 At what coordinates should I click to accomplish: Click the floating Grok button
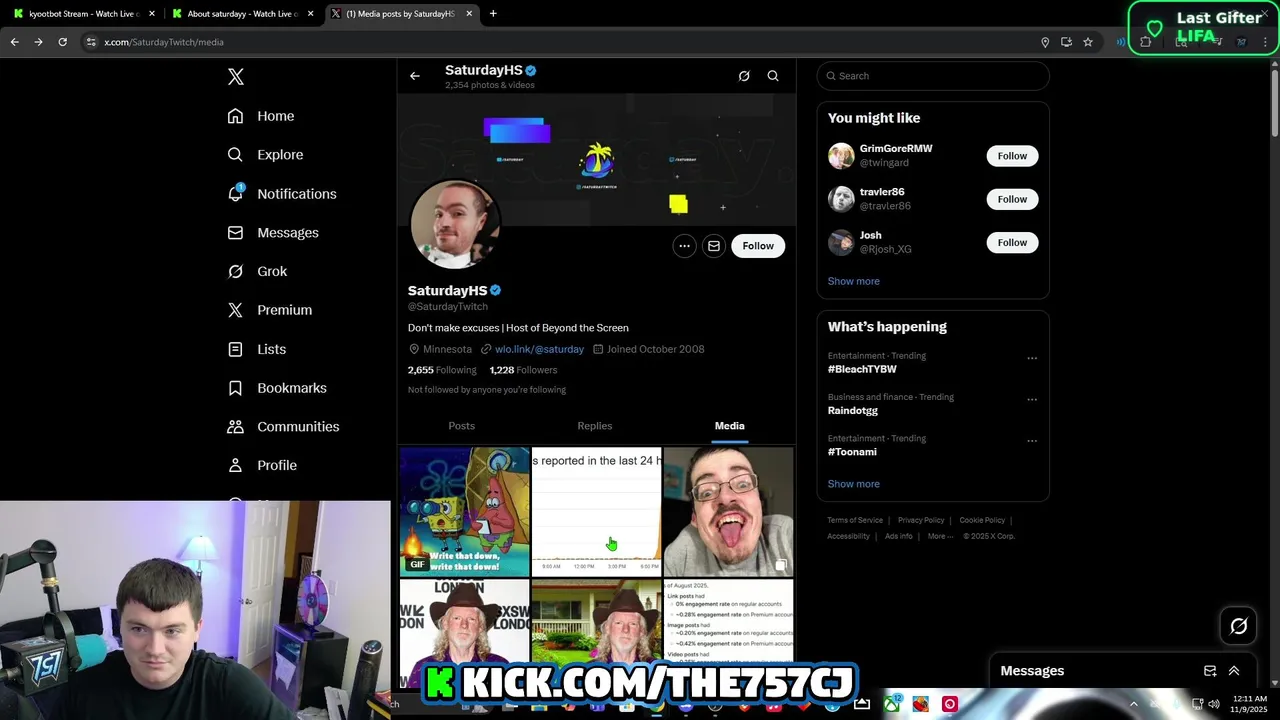(x=1239, y=626)
